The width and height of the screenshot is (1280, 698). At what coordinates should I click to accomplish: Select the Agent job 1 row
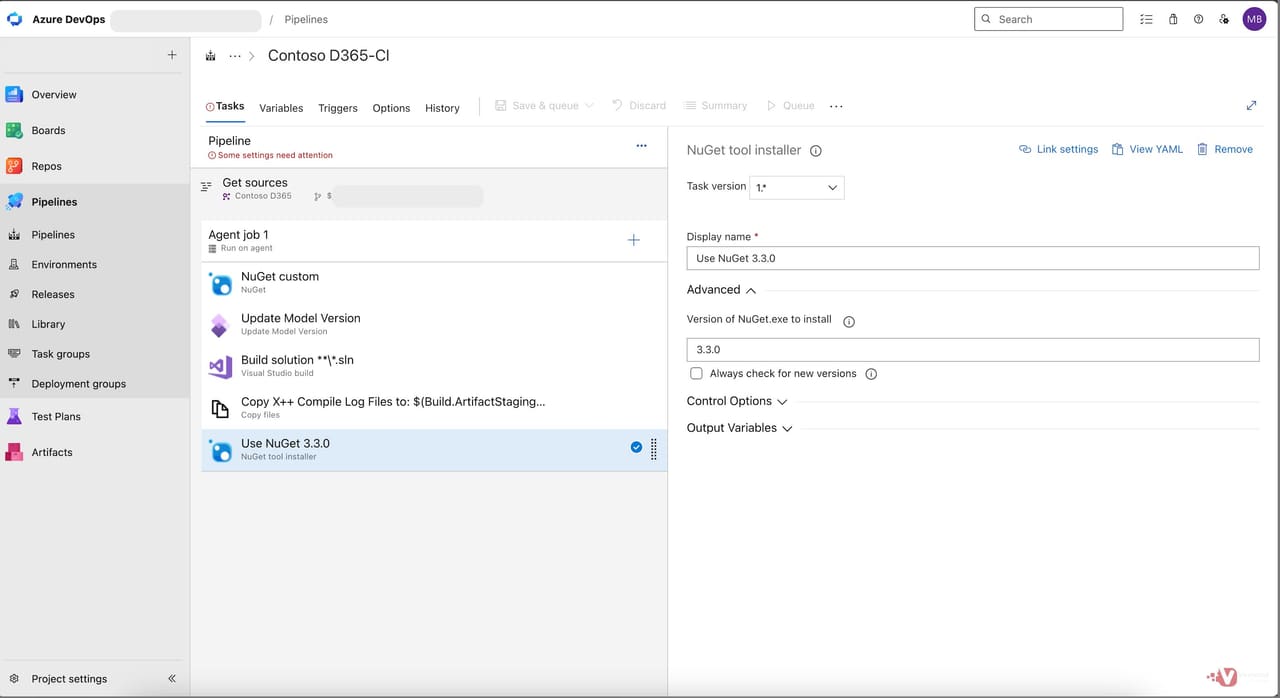(434, 240)
